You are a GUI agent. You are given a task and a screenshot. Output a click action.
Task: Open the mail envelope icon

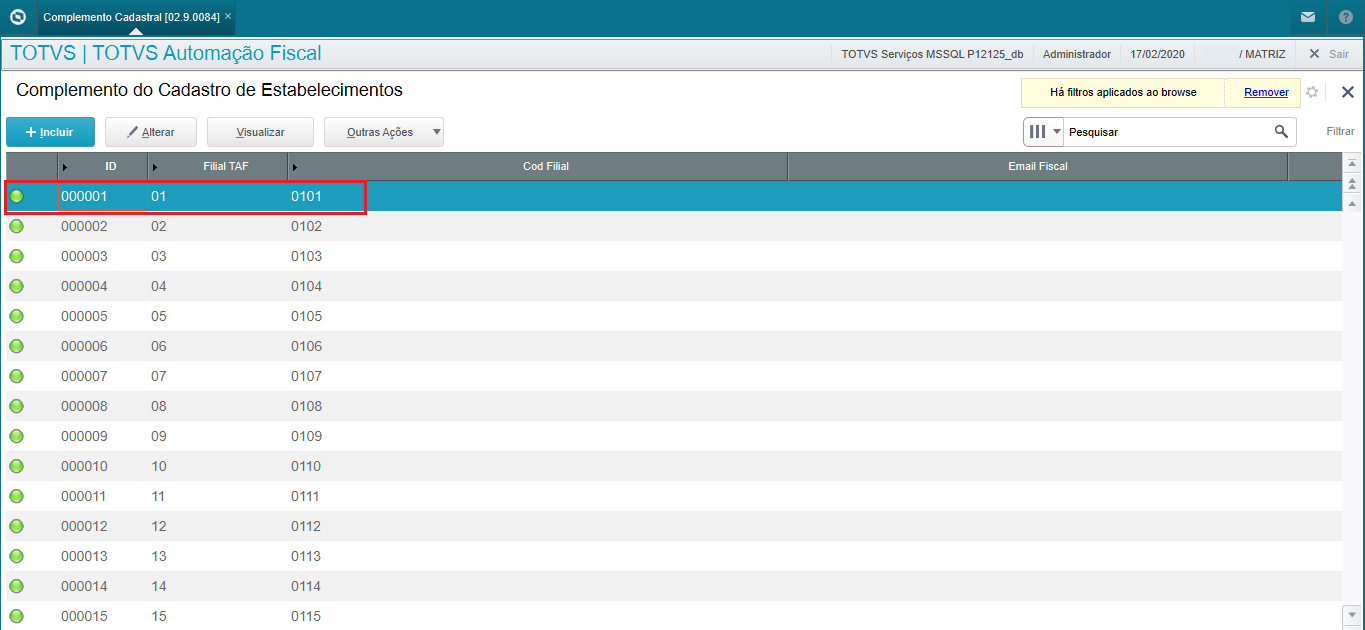1307,17
